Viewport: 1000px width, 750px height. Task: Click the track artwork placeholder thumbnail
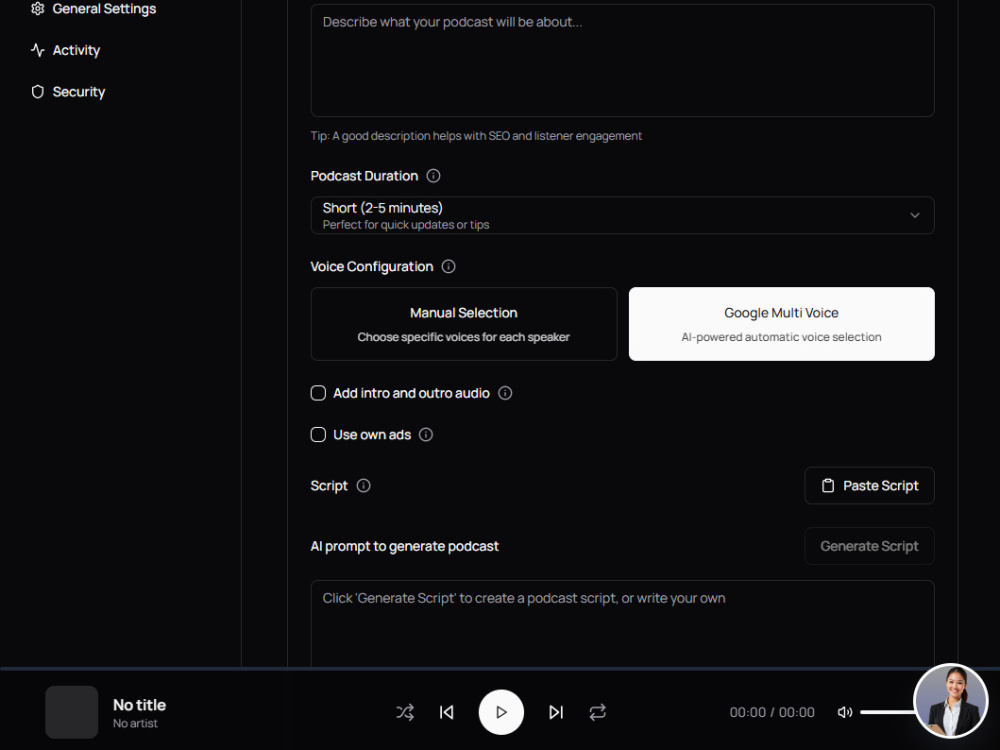tap(71, 712)
